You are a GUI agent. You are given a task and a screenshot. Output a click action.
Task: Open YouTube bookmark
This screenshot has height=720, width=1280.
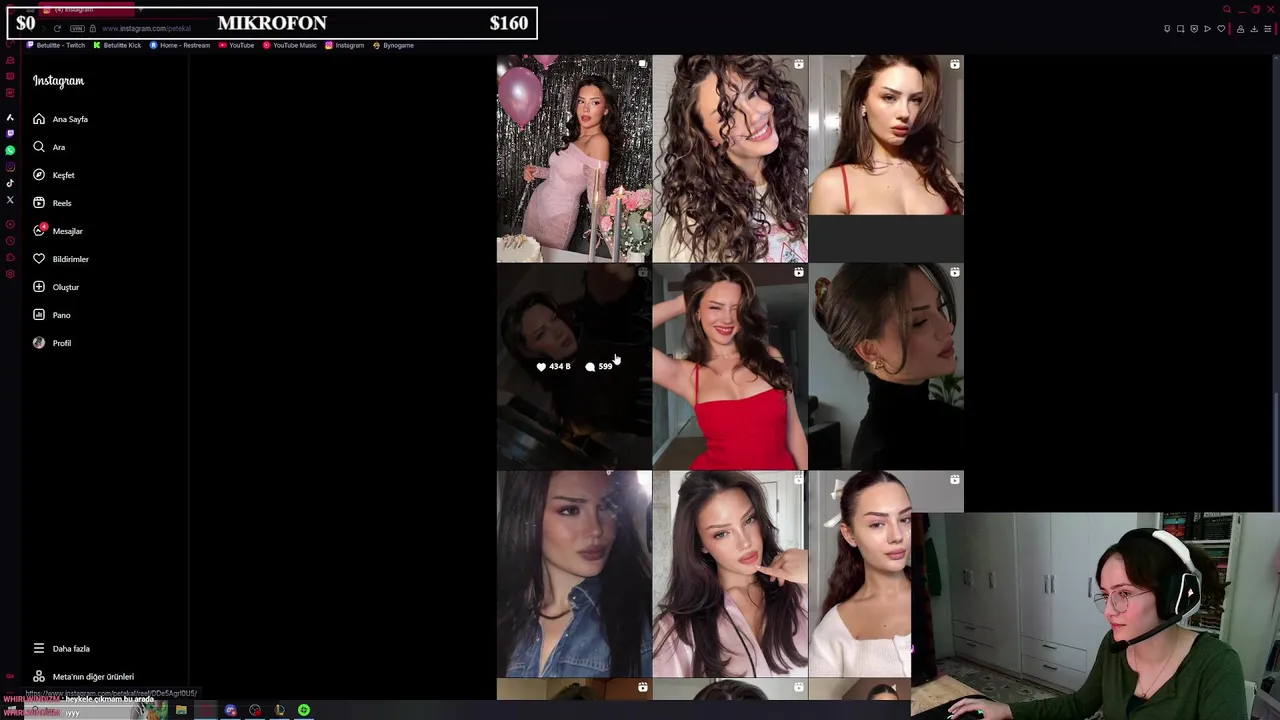click(x=236, y=45)
